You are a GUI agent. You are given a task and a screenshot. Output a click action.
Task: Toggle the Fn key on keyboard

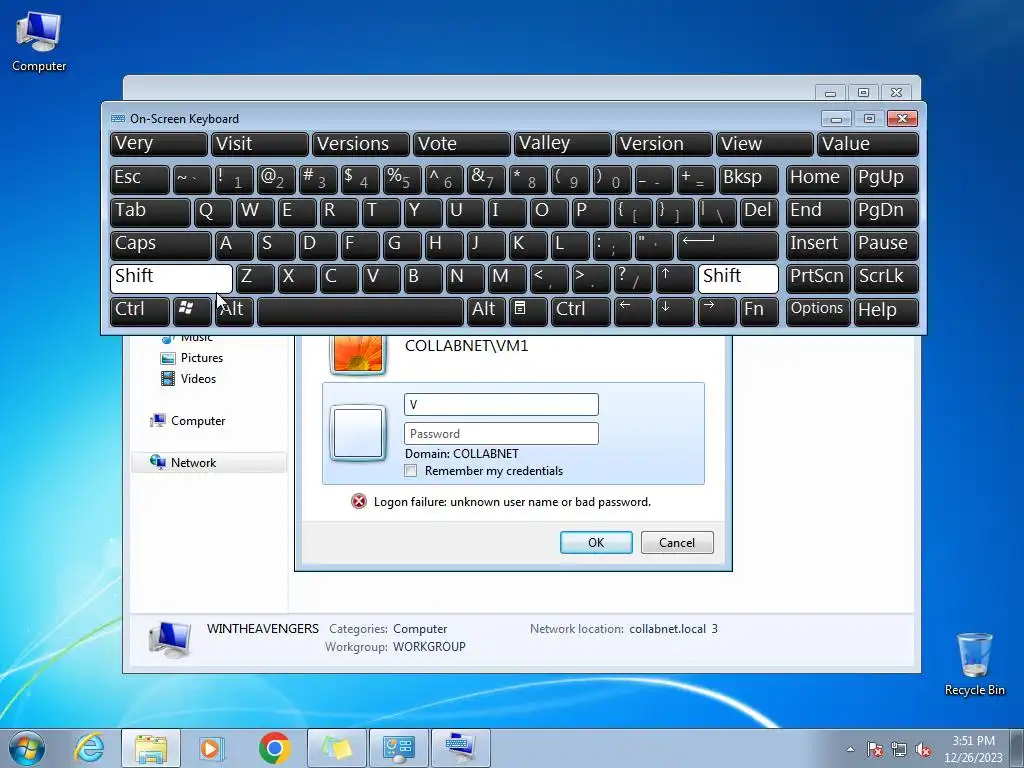(759, 310)
